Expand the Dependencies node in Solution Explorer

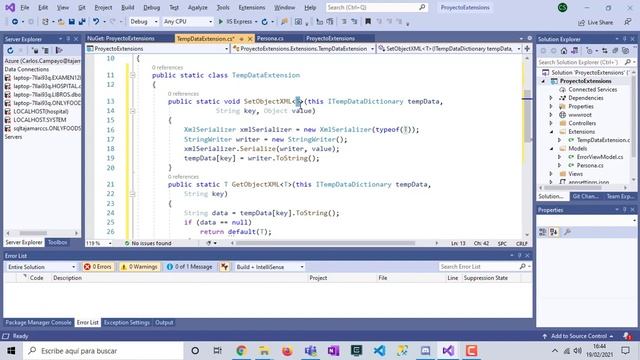coord(551,98)
